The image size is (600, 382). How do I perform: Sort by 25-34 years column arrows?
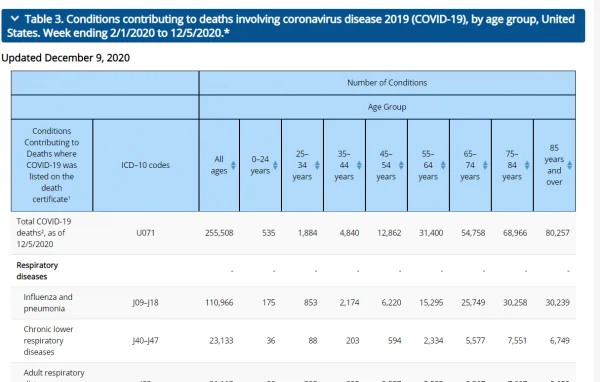[317, 165]
